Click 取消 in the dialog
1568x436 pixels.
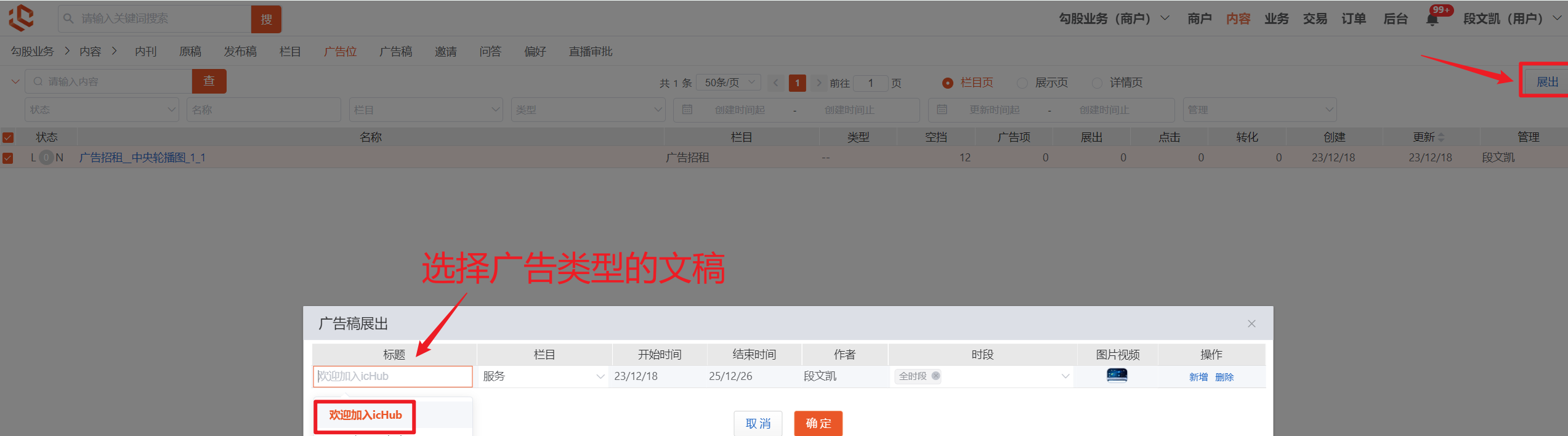coord(758,424)
